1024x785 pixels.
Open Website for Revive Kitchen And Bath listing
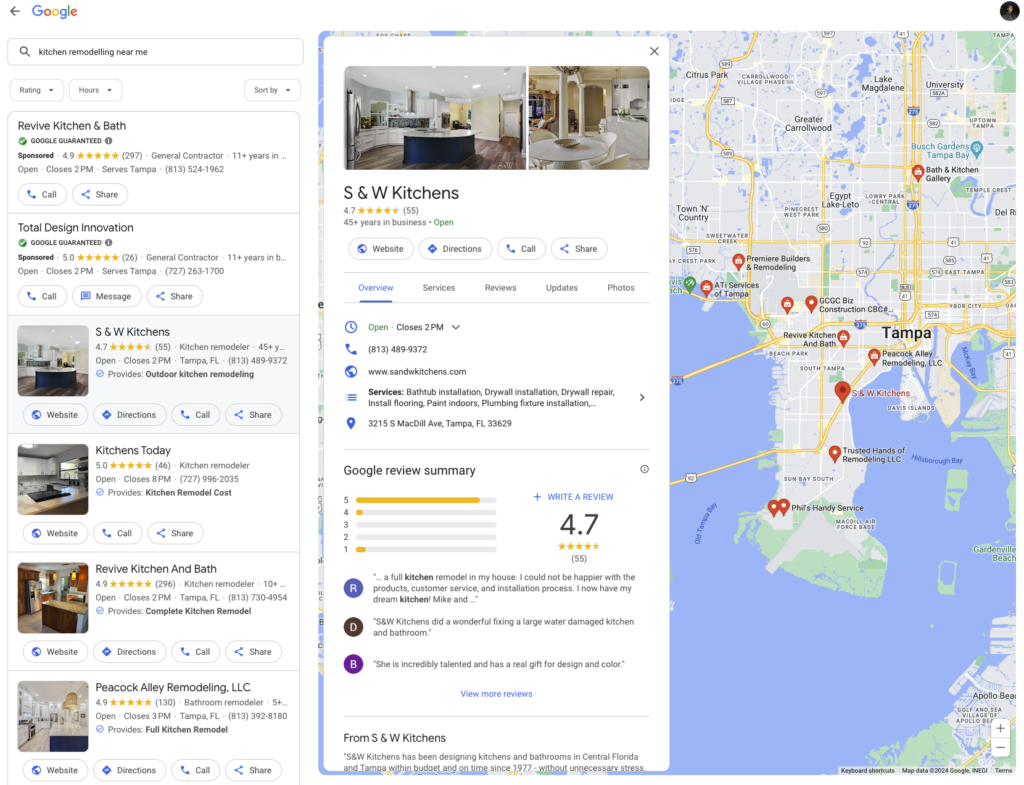coord(55,652)
